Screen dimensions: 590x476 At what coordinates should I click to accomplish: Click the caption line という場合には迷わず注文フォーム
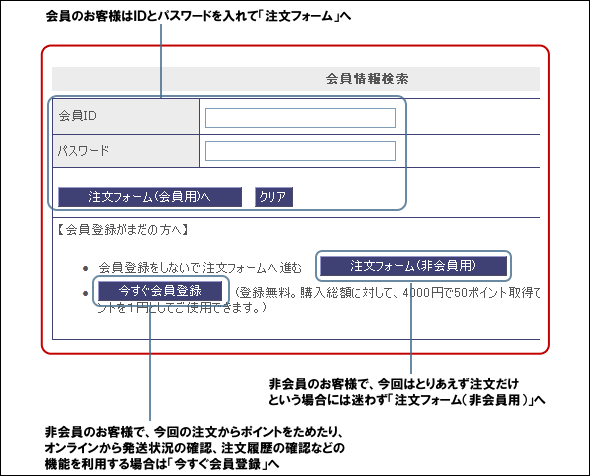point(407,400)
